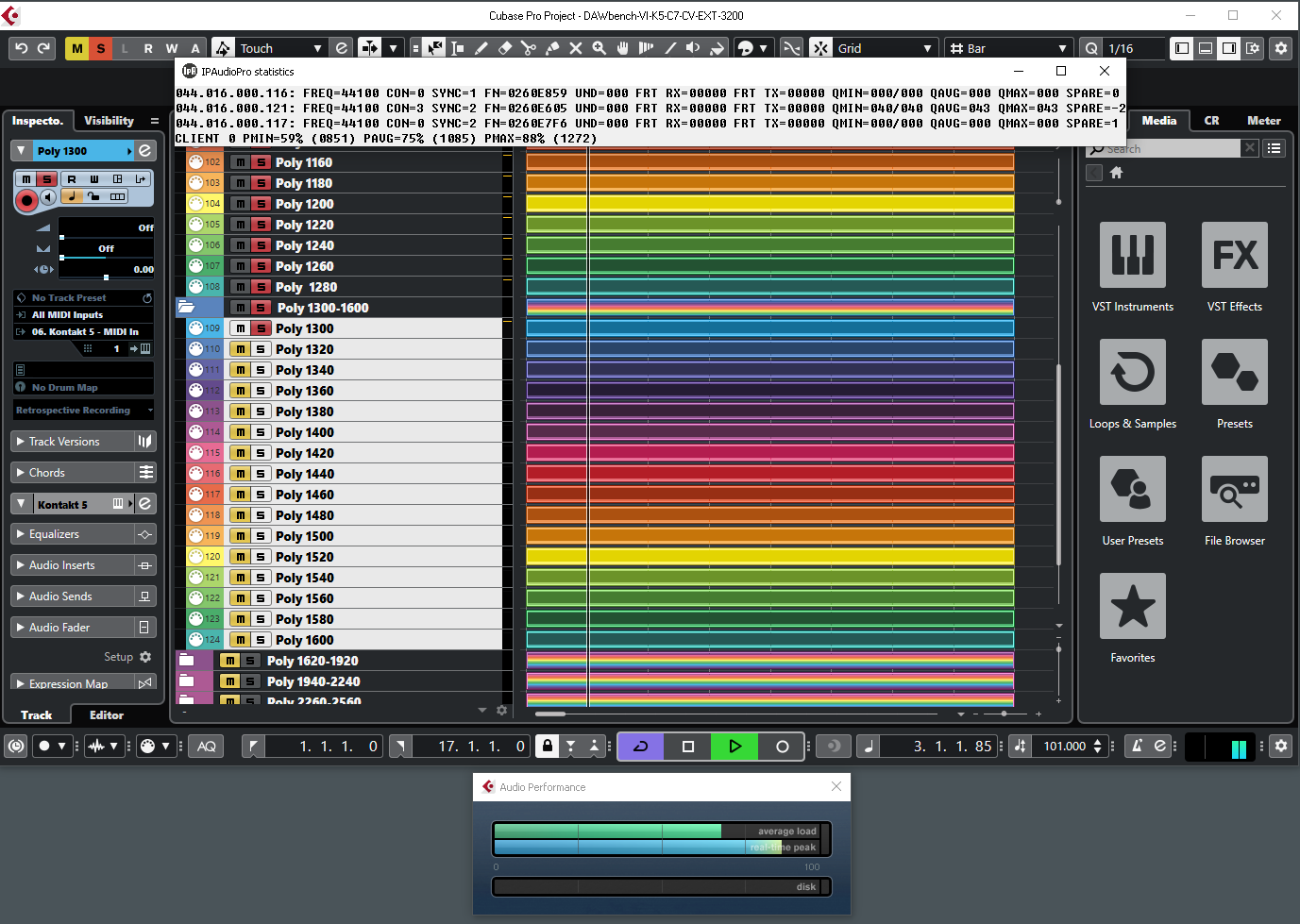Open inspector Setup gear button
The image size is (1300, 924).
coord(145,657)
